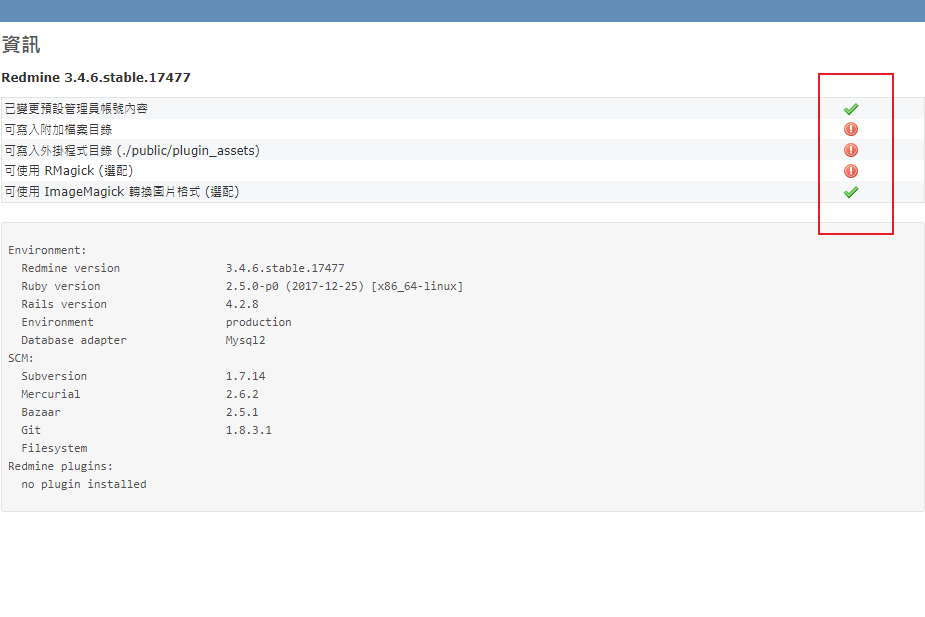The height and width of the screenshot is (617, 925).
Task: Select the 資訊 page heading
Action: click(x=21, y=45)
